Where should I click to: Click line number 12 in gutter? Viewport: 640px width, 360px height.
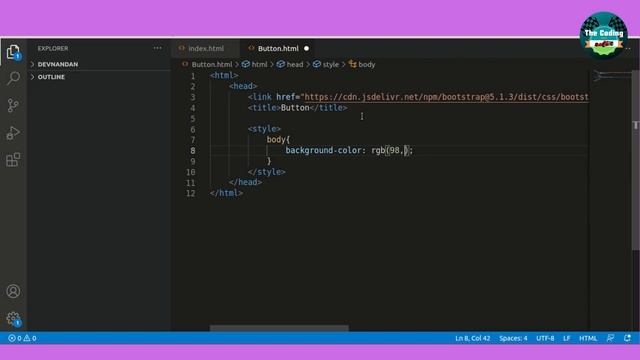coord(191,193)
